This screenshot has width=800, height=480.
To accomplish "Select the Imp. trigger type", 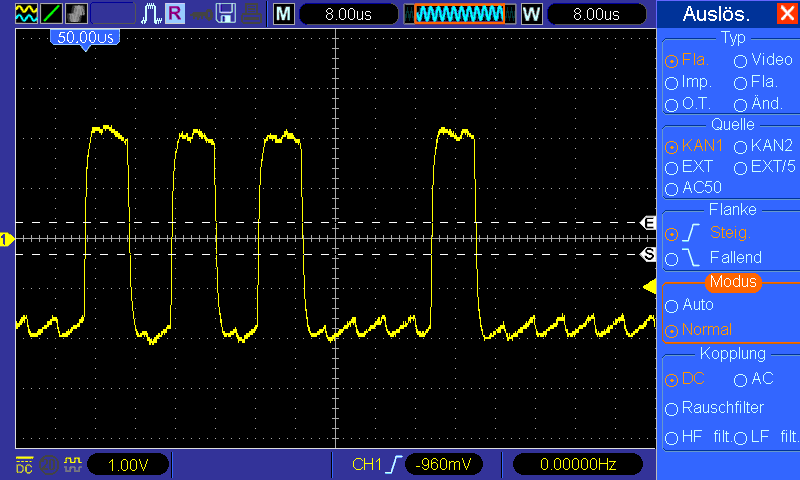I will click(688, 82).
